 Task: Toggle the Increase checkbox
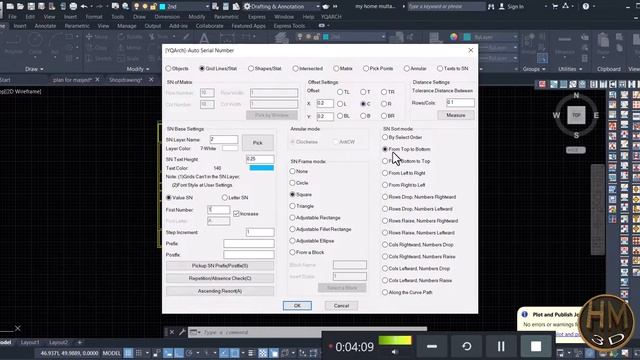(236, 214)
